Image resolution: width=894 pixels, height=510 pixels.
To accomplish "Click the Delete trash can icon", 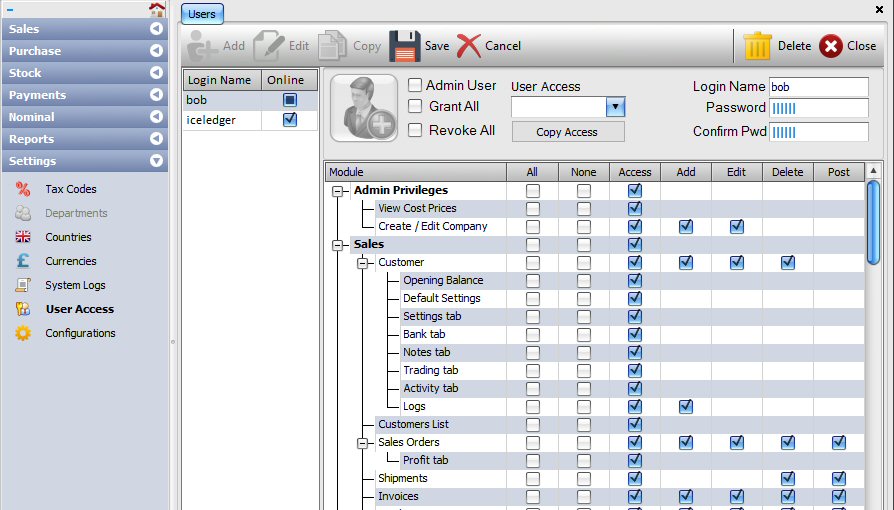I will pyautogui.click(x=757, y=46).
